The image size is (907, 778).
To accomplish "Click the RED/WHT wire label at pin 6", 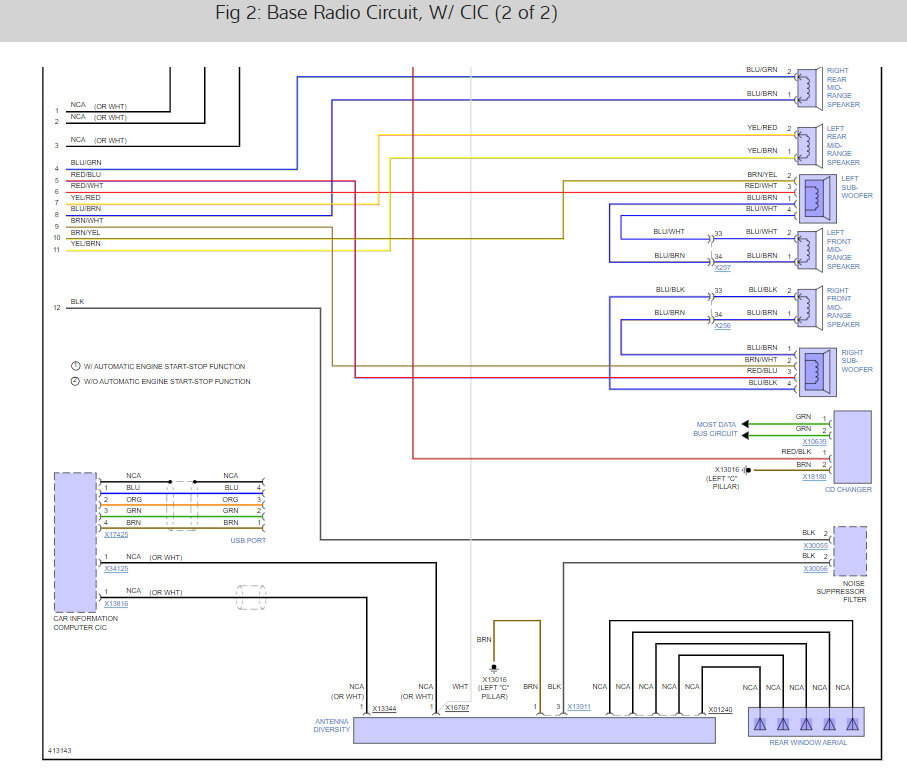I will tap(87, 186).
